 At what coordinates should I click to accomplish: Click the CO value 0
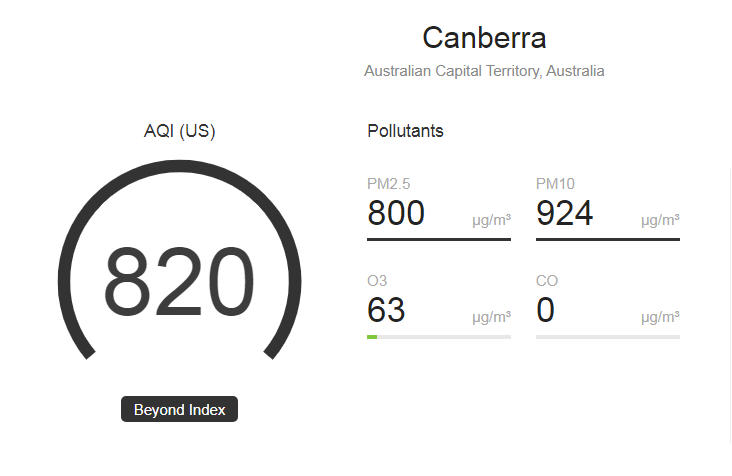545,310
